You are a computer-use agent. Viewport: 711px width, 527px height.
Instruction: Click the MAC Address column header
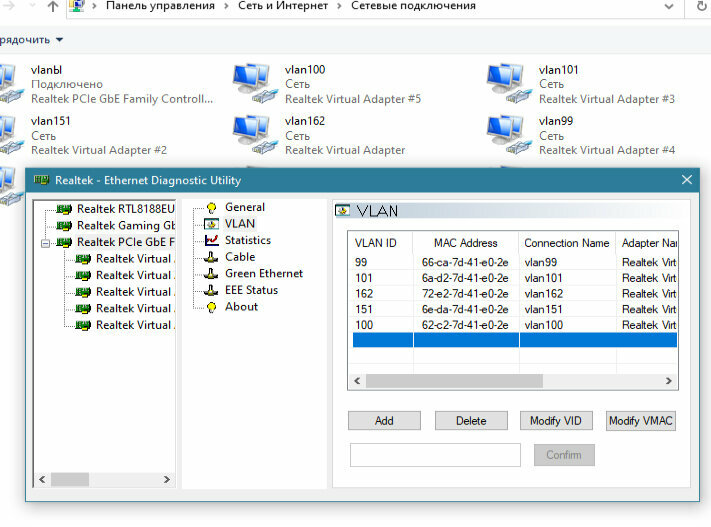tap(466, 243)
